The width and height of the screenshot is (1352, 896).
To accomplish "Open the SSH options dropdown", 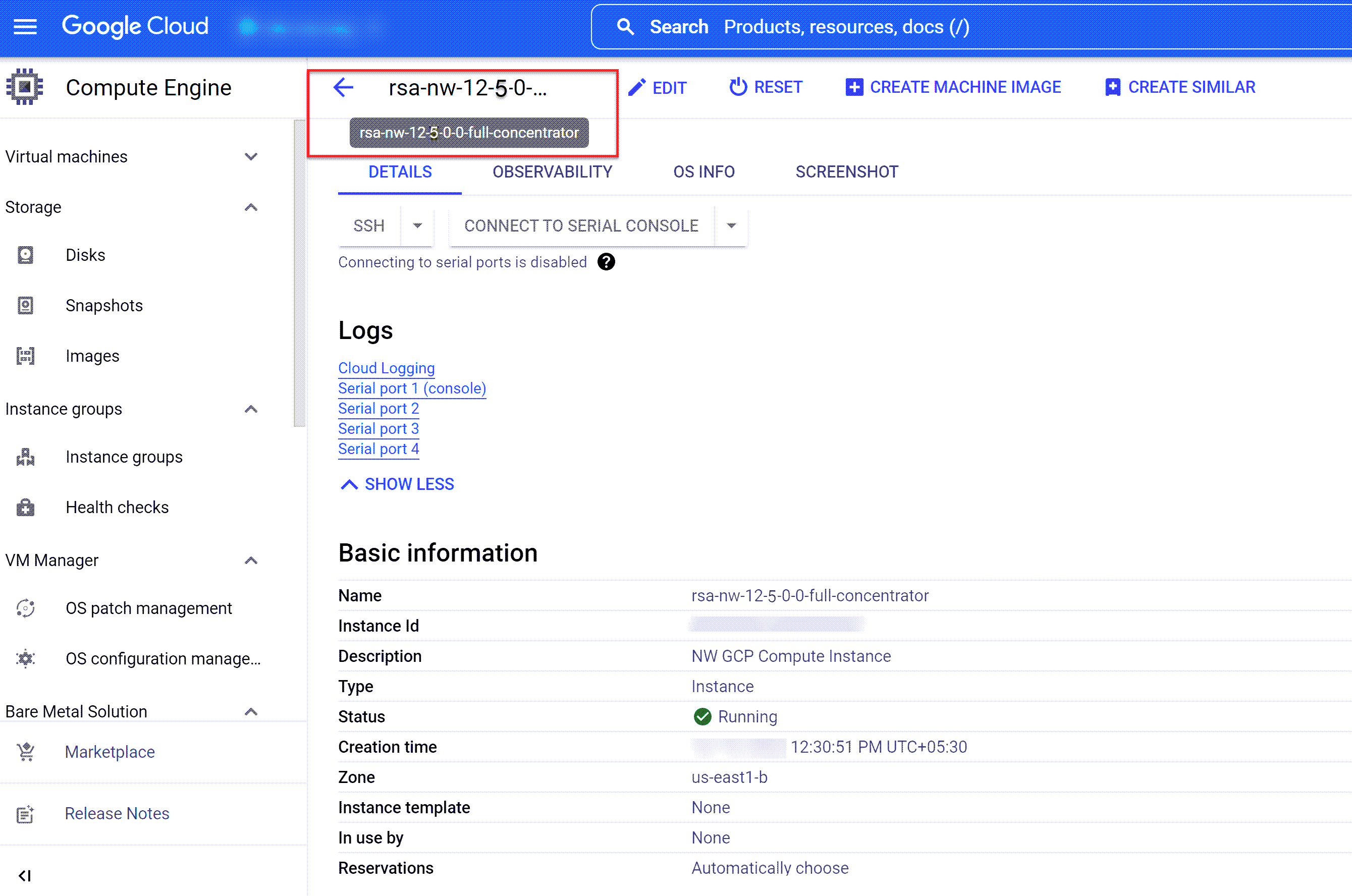I will tap(417, 226).
